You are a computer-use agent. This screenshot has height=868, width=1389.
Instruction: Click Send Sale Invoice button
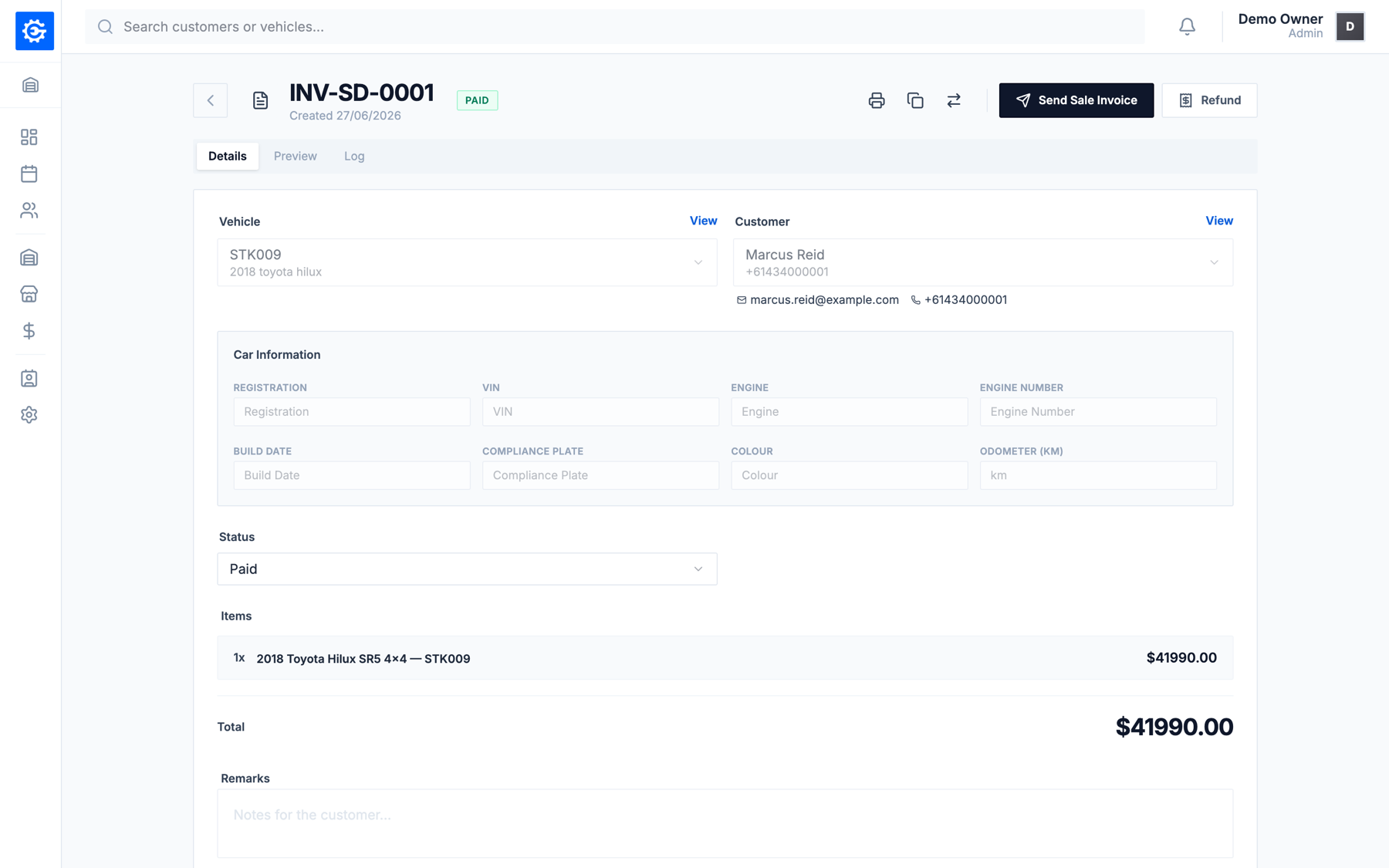click(x=1076, y=100)
